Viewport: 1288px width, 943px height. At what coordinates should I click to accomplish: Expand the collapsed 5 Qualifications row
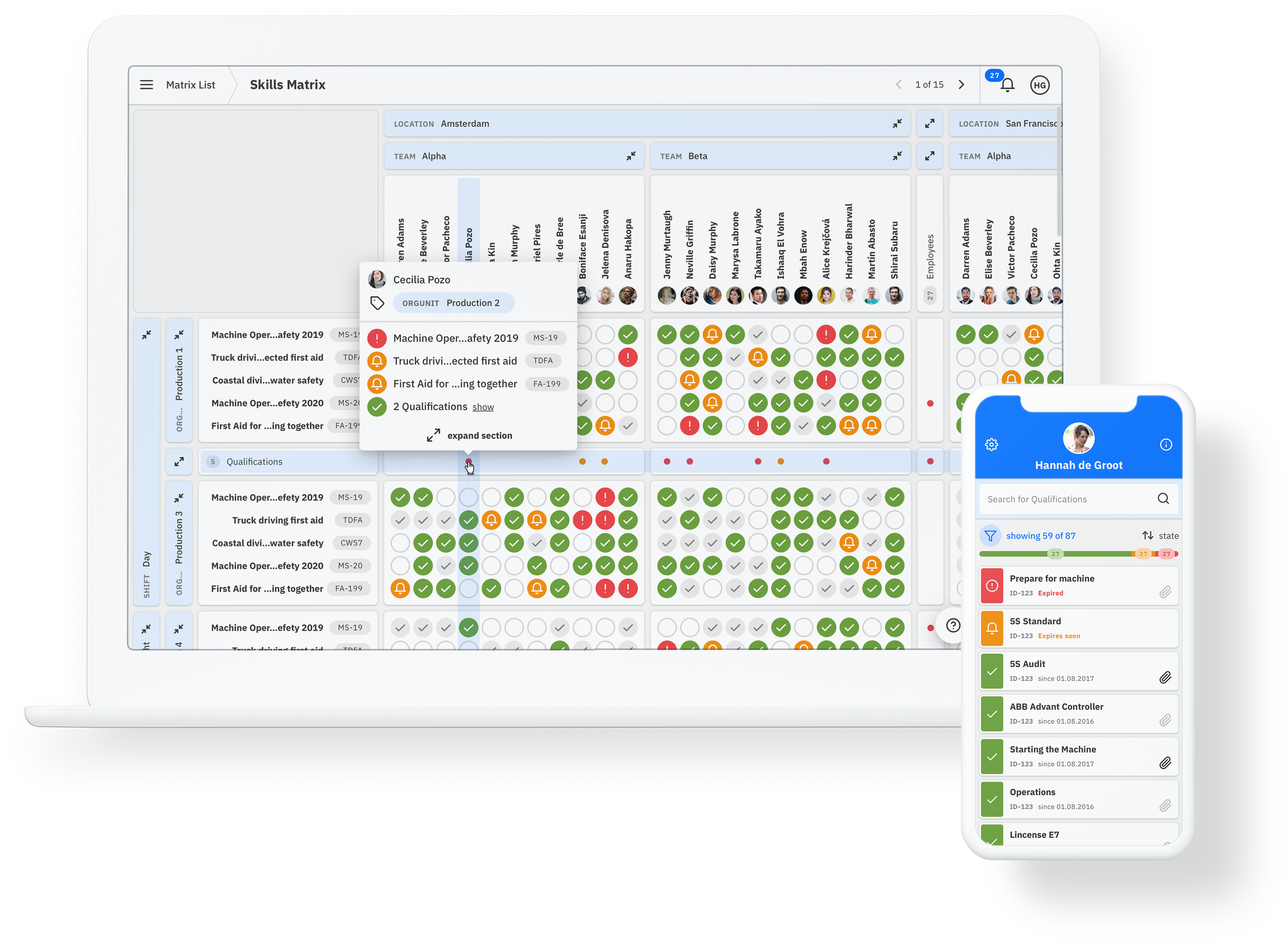pyautogui.click(x=179, y=462)
